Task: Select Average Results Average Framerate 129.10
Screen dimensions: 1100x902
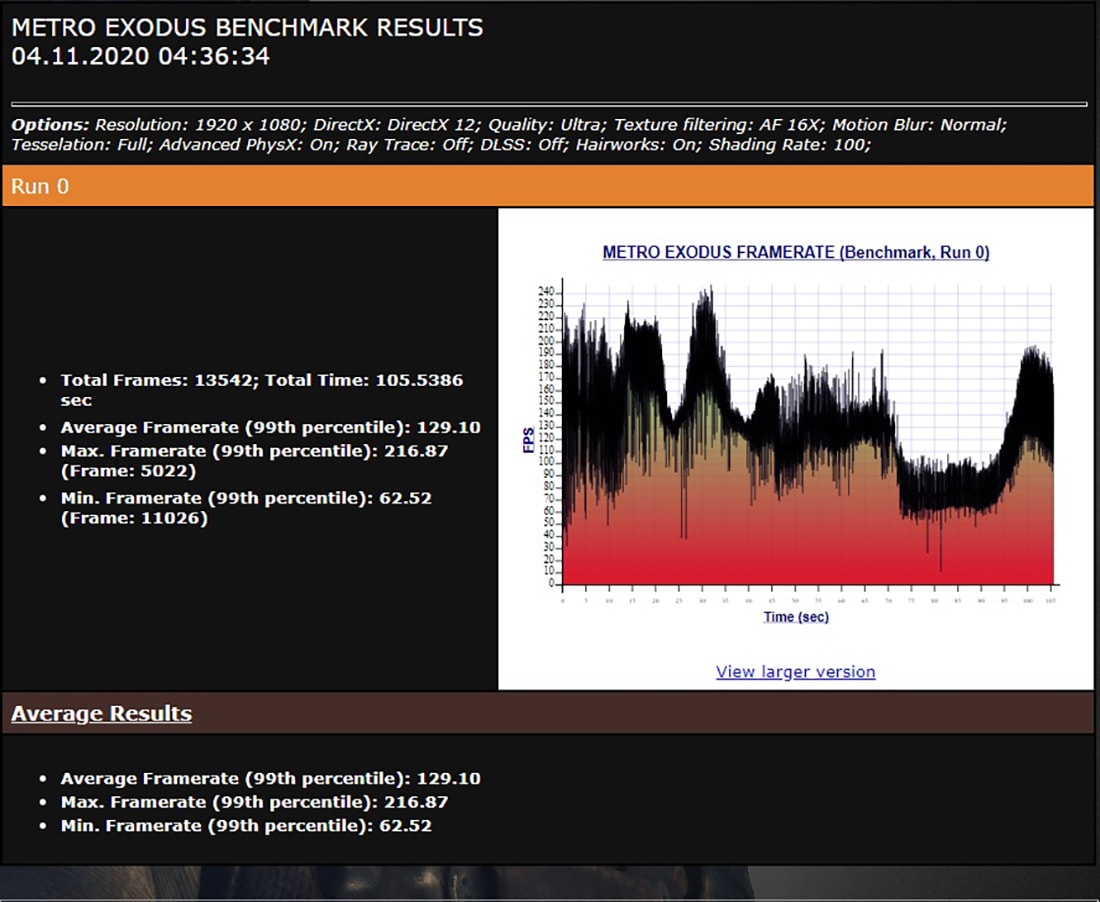Action: point(270,779)
